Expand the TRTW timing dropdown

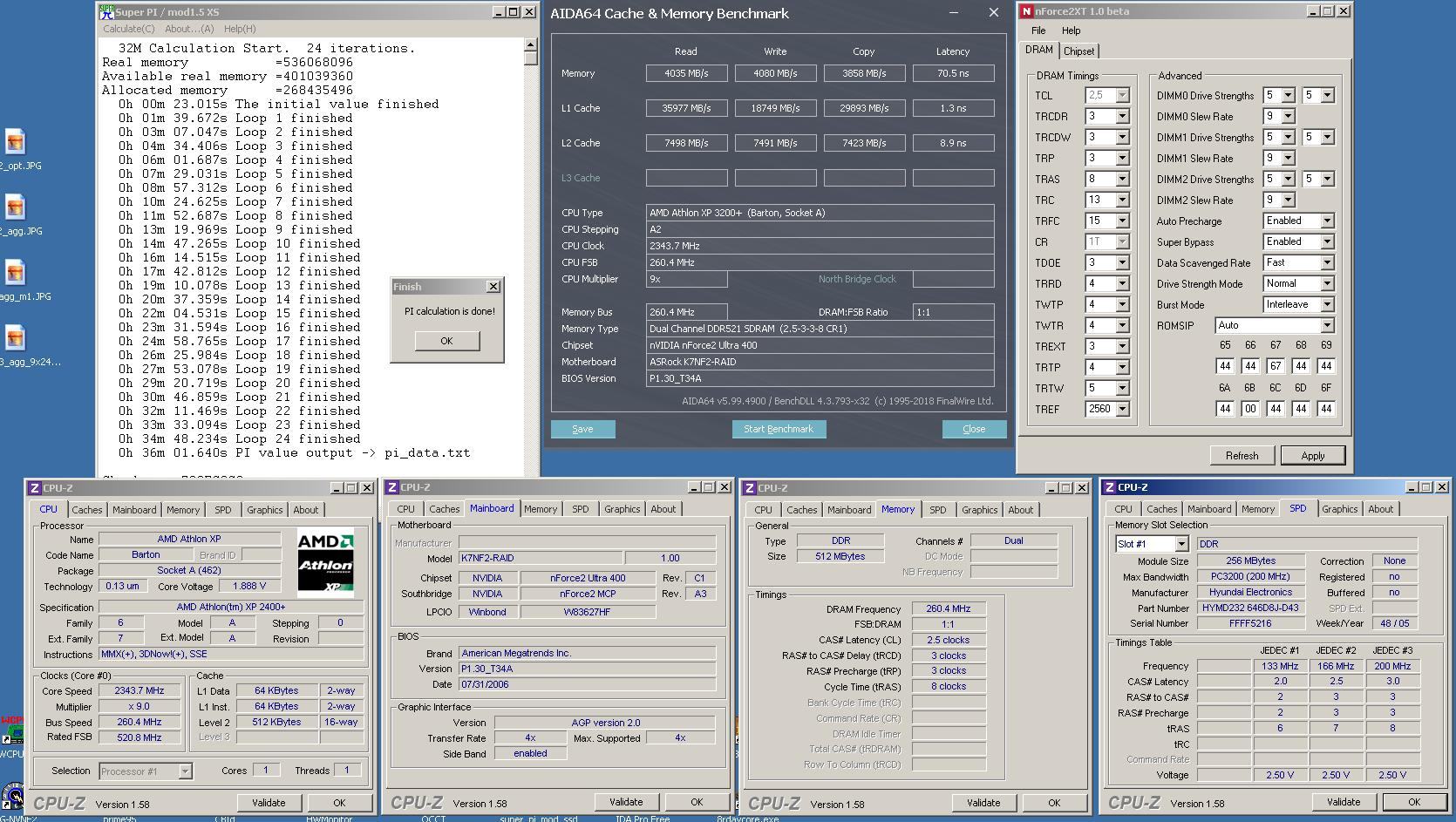click(1122, 388)
